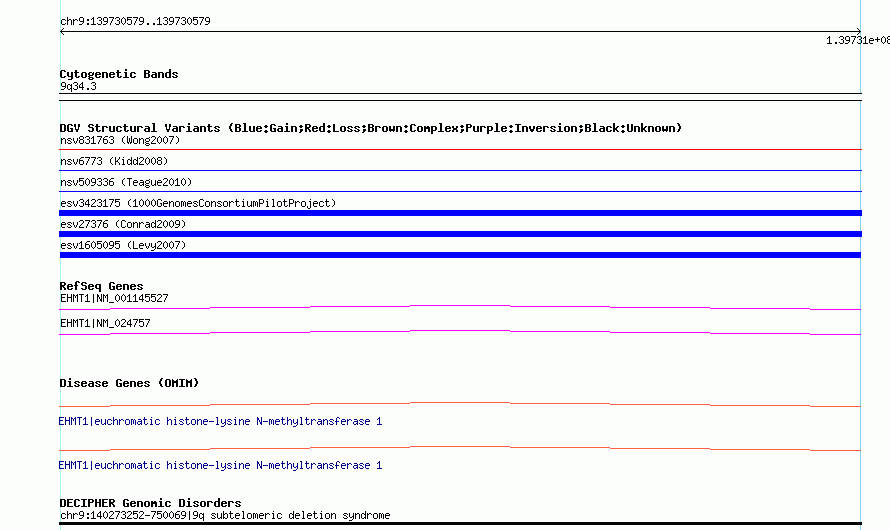Screen dimensions: 890x530
Task: Select the DGV Structural Variants track heading
Action: 371,128
